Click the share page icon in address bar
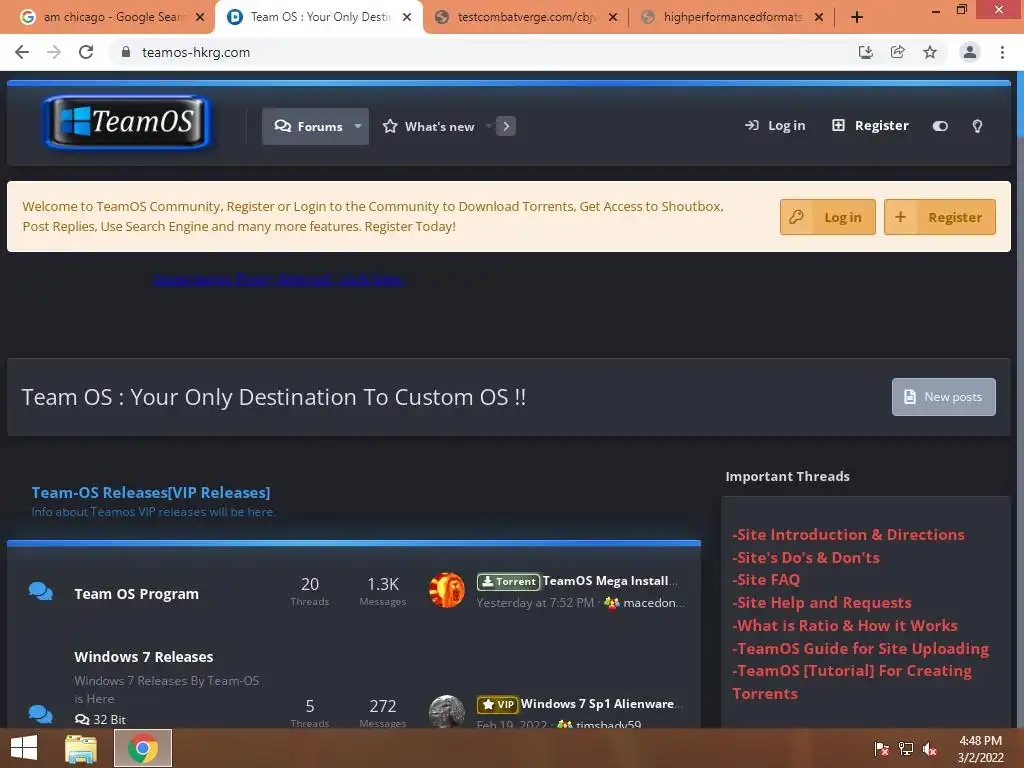Image resolution: width=1024 pixels, height=768 pixels. (x=897, y=52)
